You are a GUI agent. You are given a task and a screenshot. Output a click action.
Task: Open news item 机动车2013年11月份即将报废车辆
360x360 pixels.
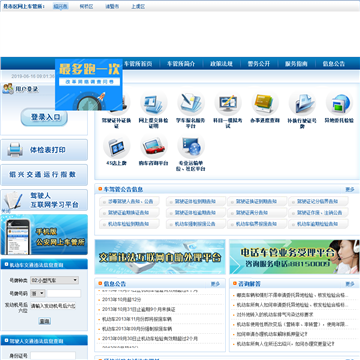pyautogui.click(x=137, y=319)
